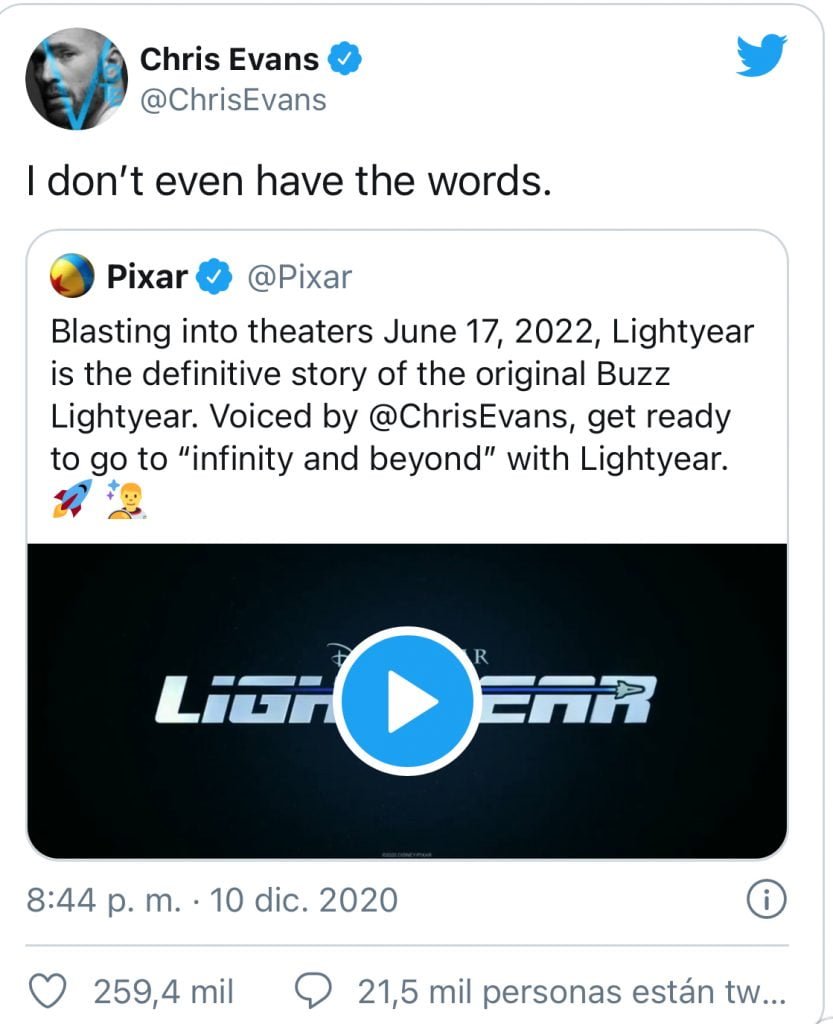
Task: Click the @Pixar handle
Action: (x=298, y=276)
